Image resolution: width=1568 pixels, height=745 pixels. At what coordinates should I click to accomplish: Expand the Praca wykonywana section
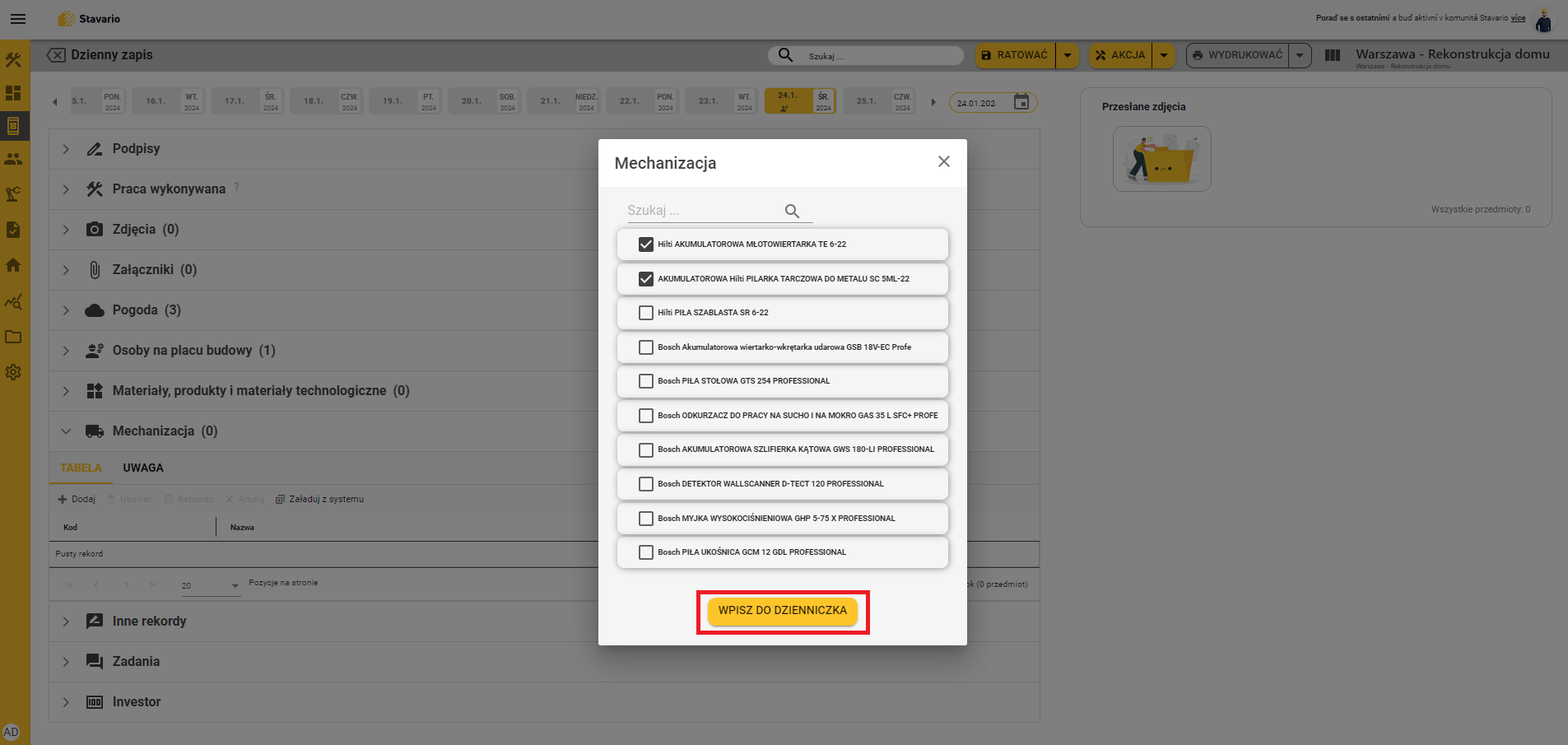click(66, 189)
